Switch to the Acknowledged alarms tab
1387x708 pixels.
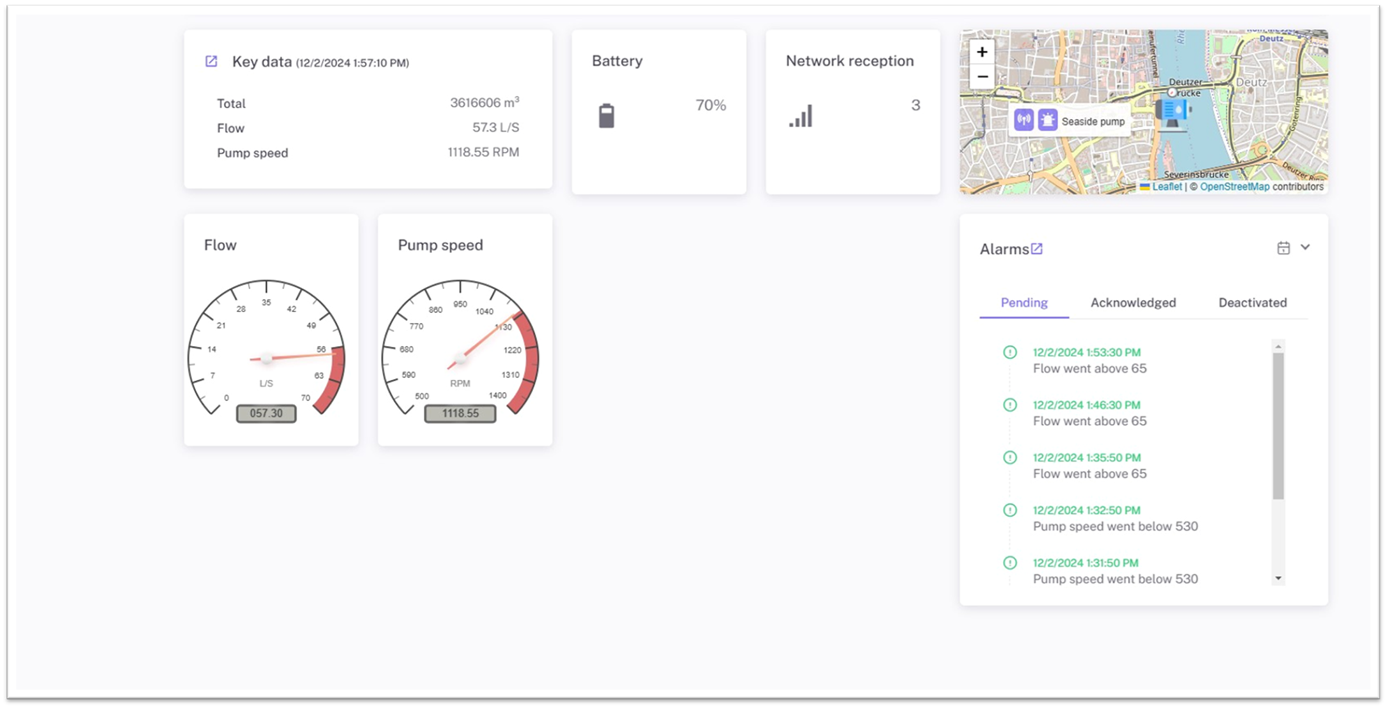[x=1133, y=302]
